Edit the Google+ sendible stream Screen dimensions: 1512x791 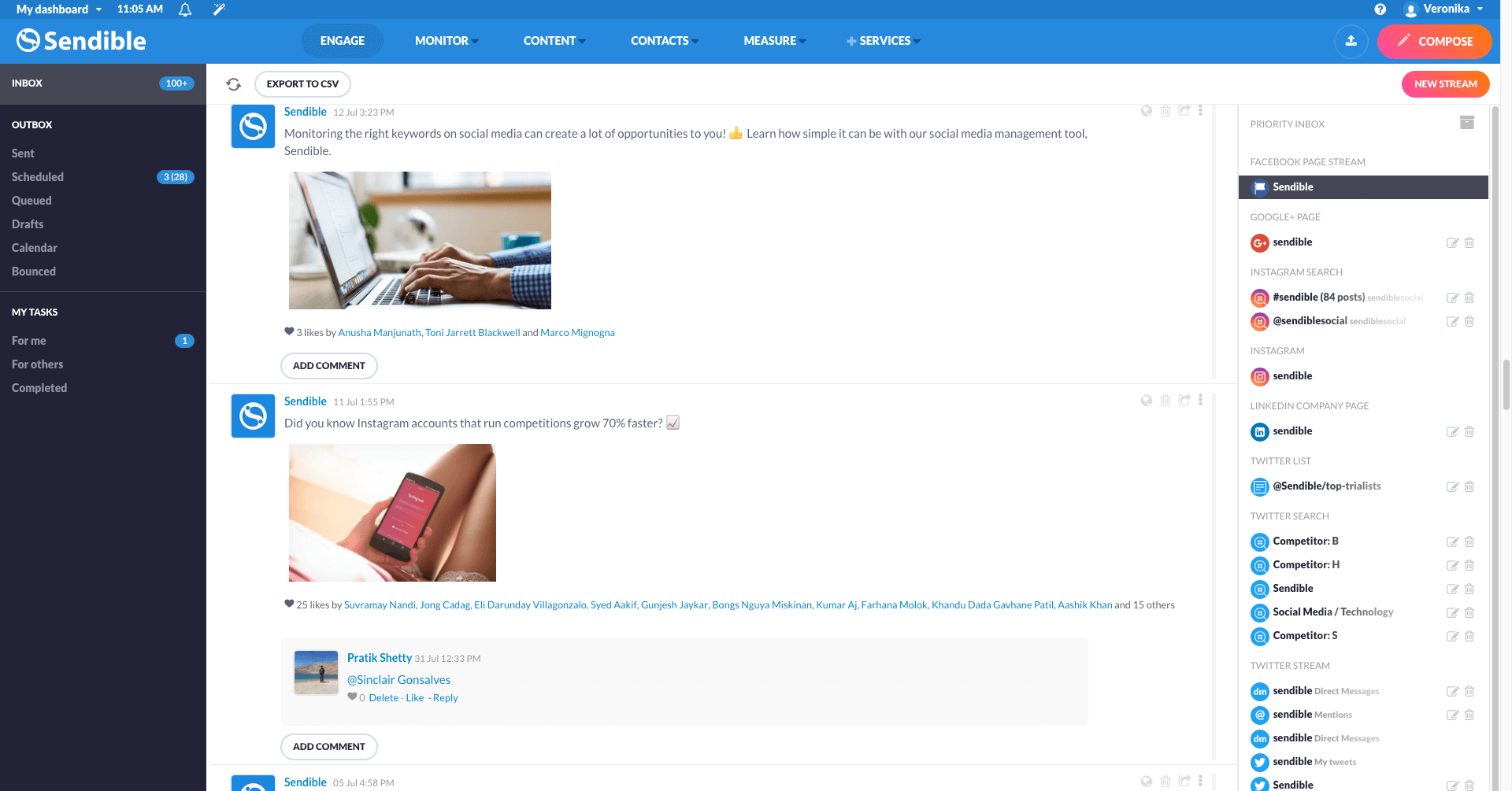pos(1453,242)
